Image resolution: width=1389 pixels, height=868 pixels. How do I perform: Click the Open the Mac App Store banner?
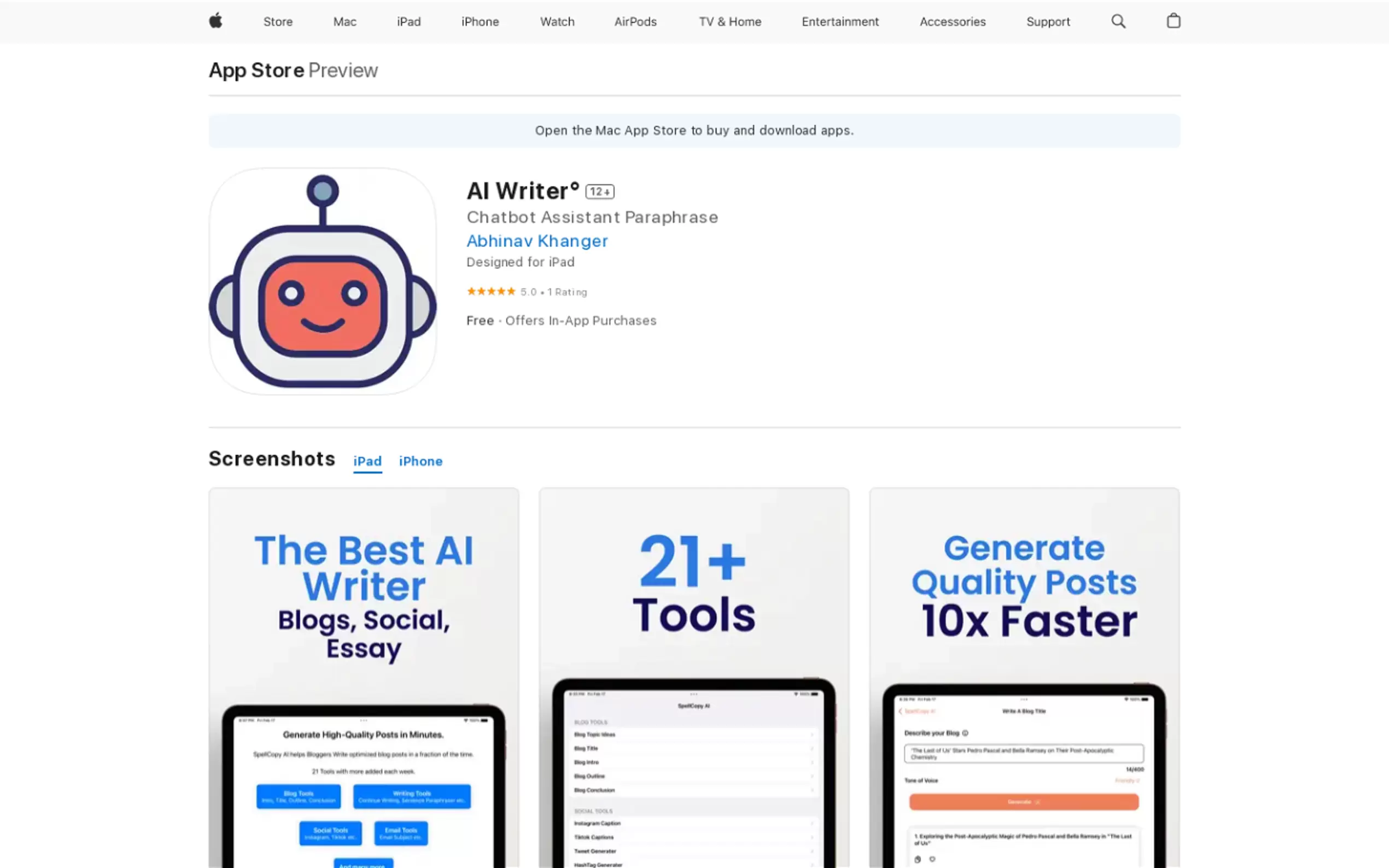[x=694, y=131]
